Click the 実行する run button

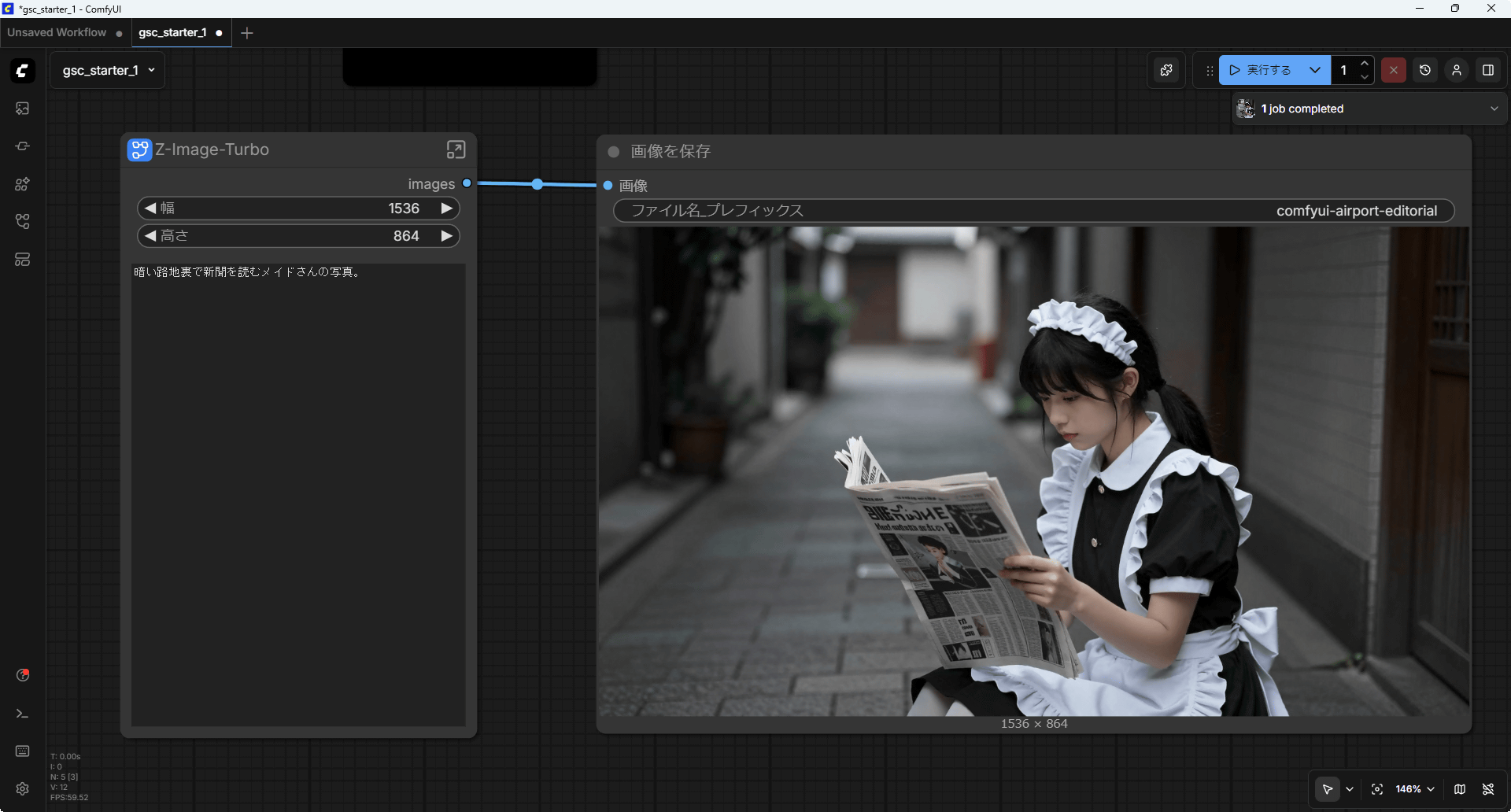tap(1262, 70)
